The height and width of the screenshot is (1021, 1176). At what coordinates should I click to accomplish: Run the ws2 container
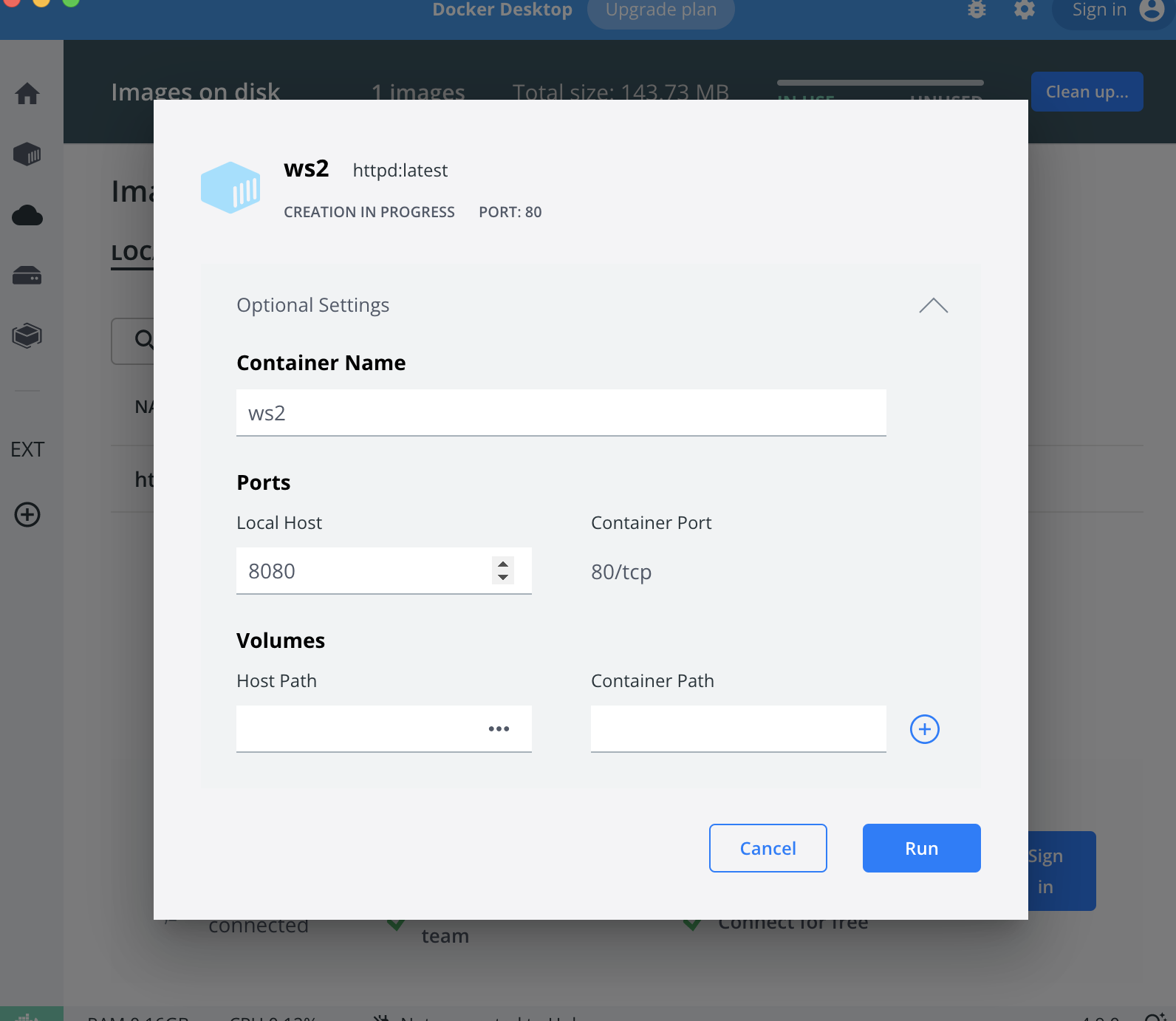click(x=922, y=848)
